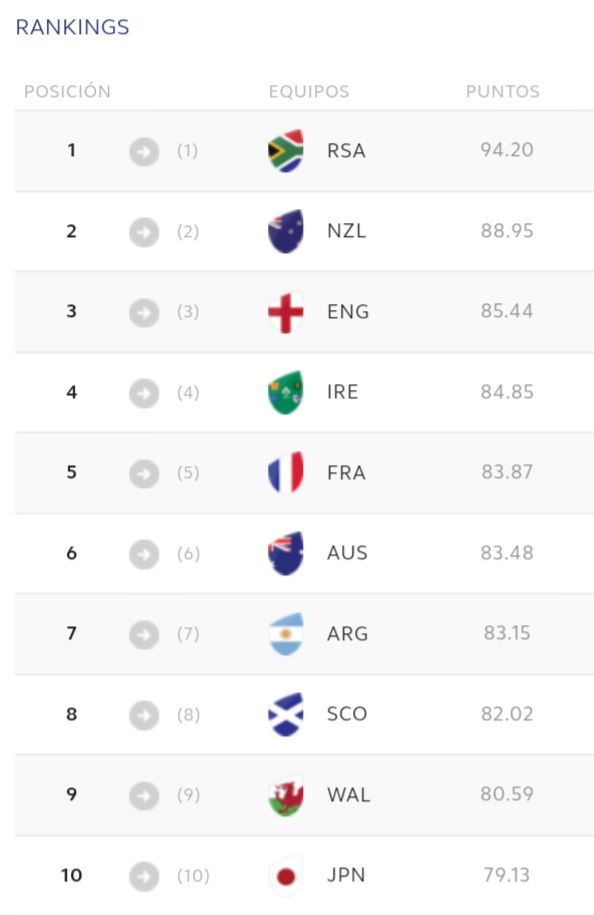The image size is (594, 915).
Task: Select the ARG team label
Action: 347,634
